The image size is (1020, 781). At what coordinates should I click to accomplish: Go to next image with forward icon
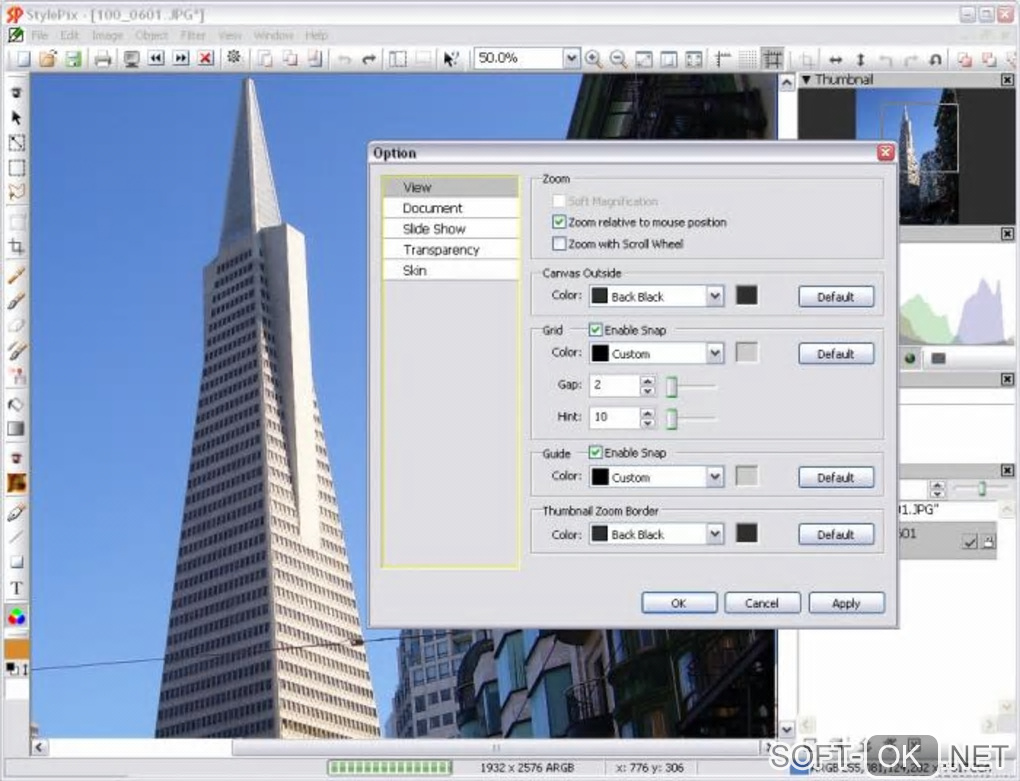tap(181, 59)
